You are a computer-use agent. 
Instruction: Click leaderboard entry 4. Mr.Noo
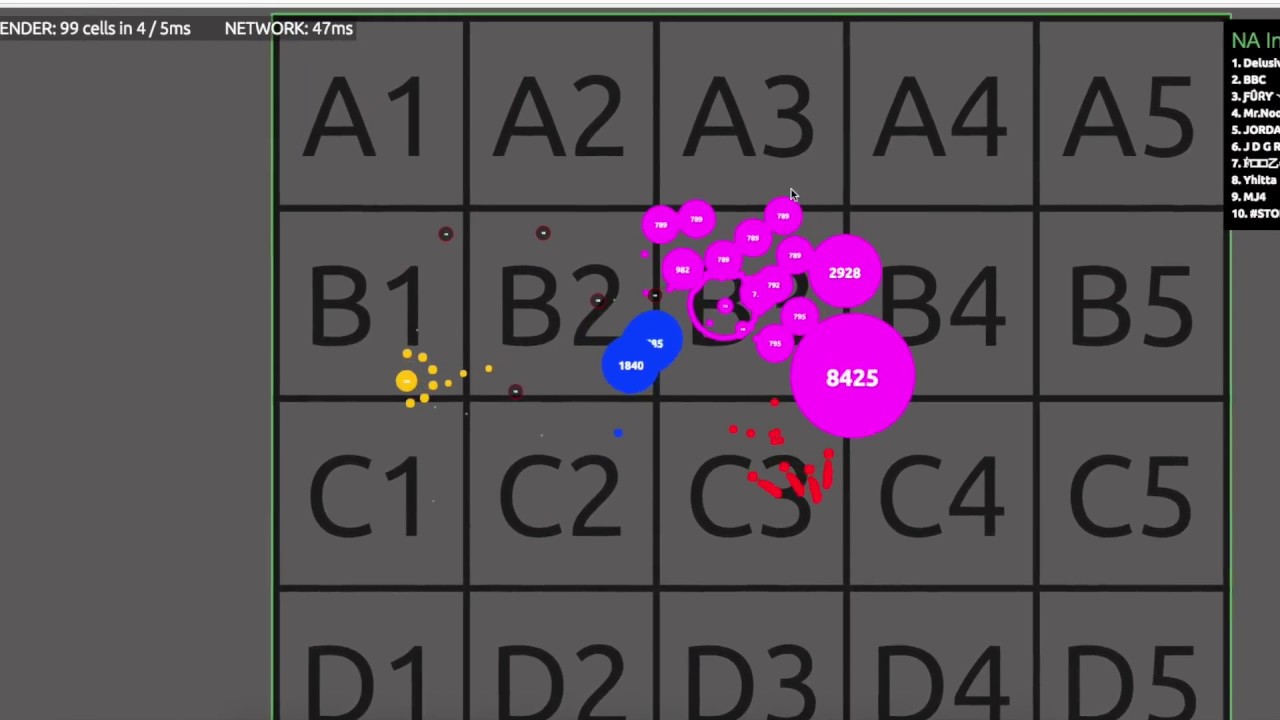point(1255,113)
